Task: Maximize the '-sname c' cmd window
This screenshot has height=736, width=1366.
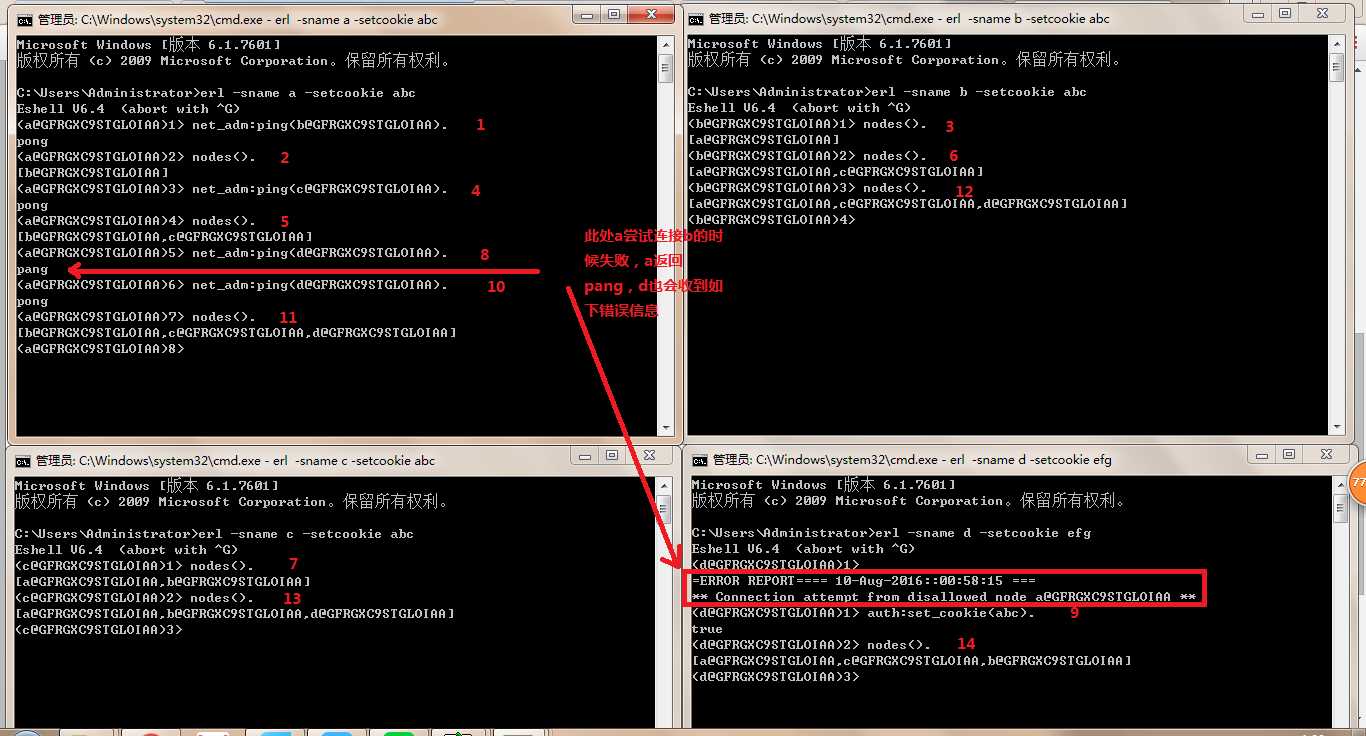Action: coord(612,455)
